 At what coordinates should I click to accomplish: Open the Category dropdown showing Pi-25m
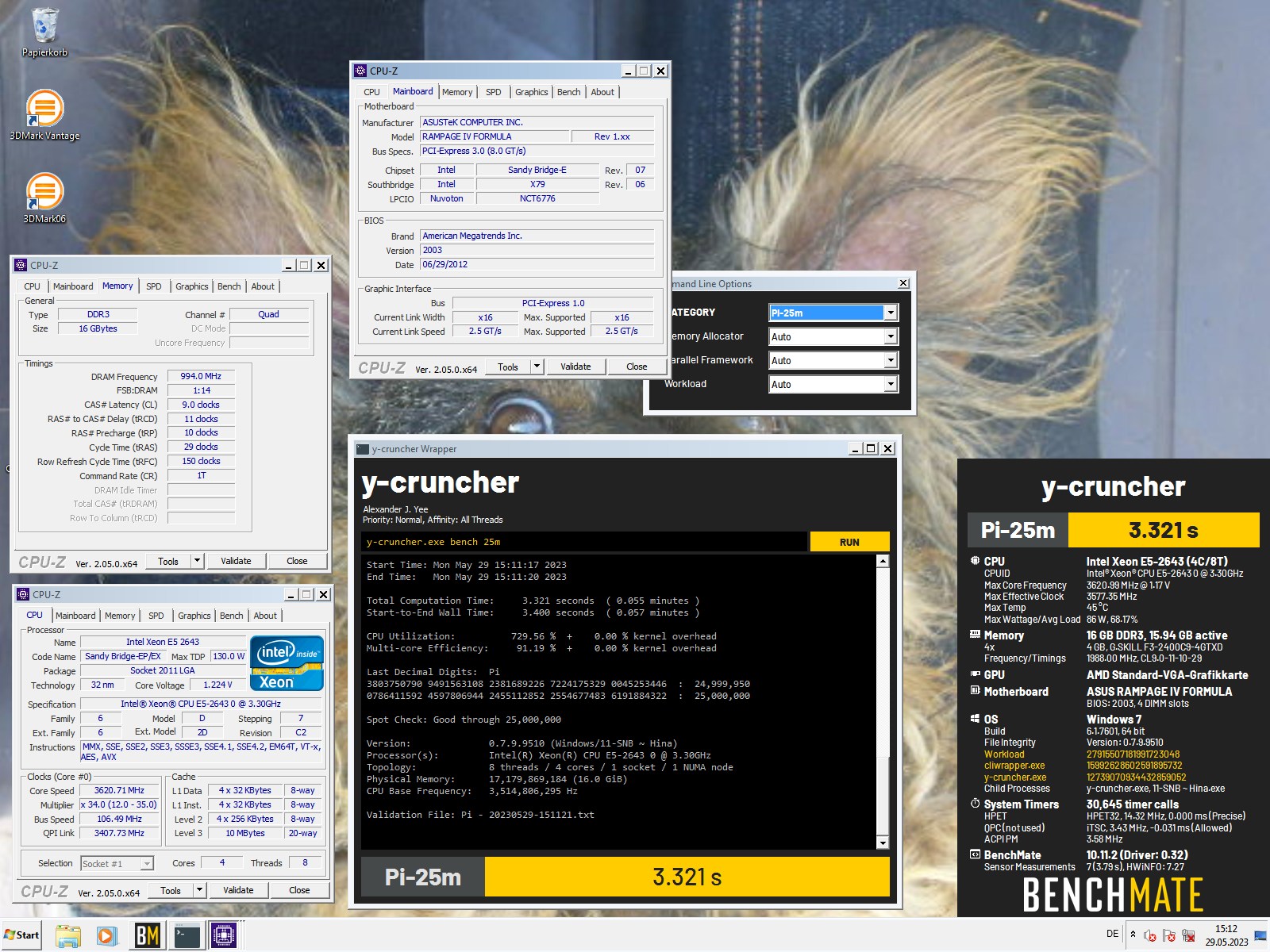(891, 313)
